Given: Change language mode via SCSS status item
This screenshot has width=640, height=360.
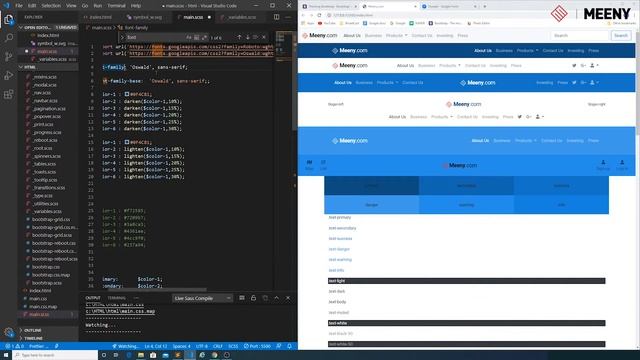Looking at the screenshot, I should [233, 346].
